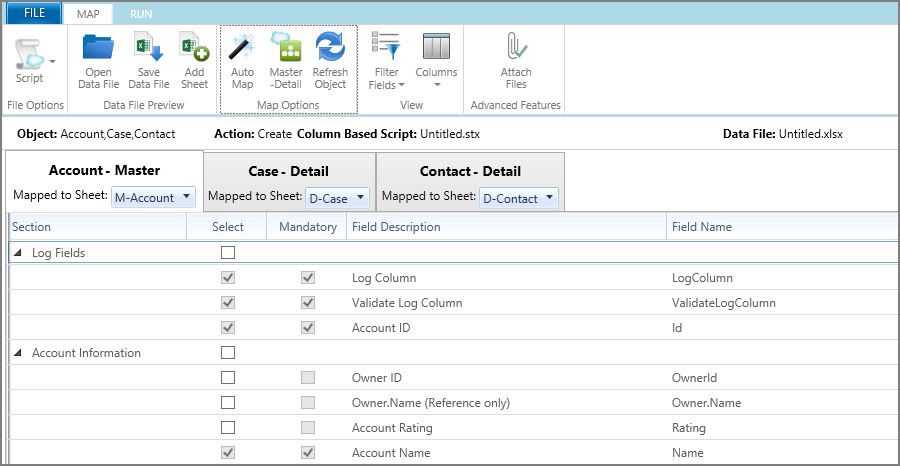
Task: Switch to the RUN ribbon tab
Action: [x=141, y=14]
